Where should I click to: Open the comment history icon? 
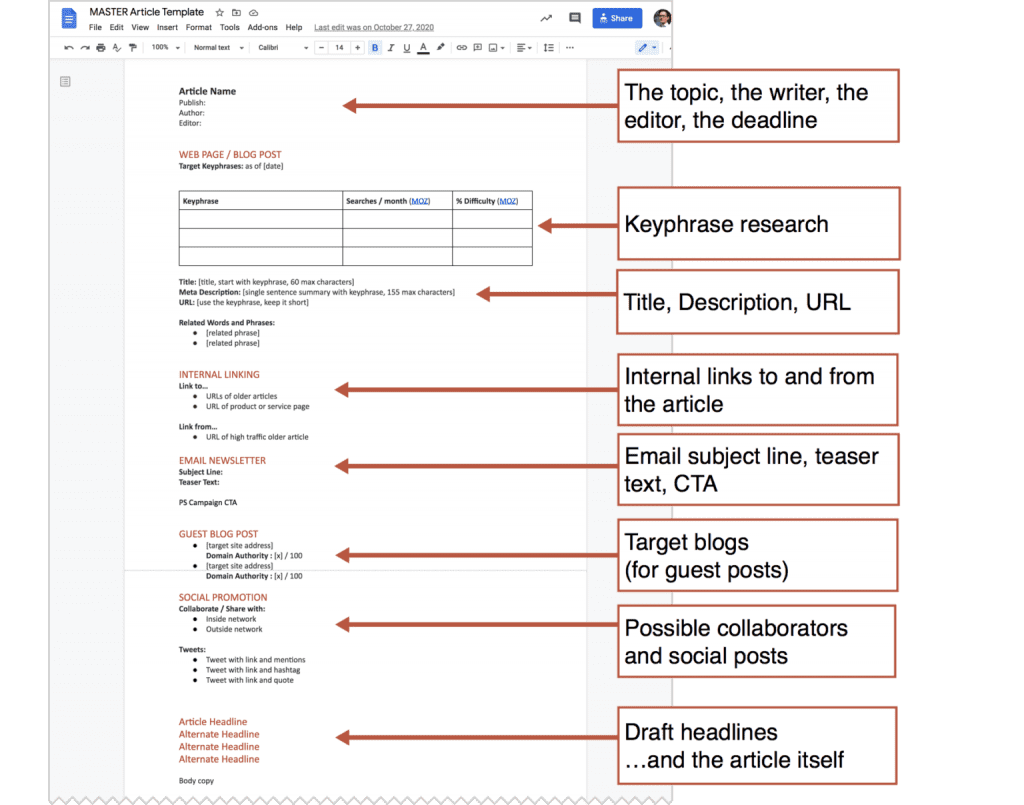[x=575, y=18]
